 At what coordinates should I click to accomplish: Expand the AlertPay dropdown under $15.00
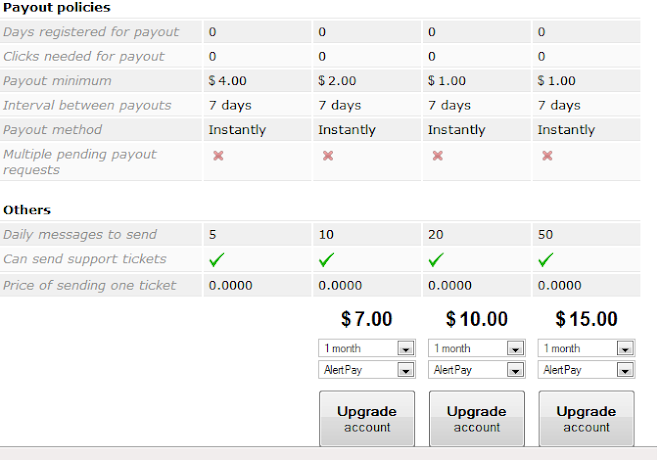coord(586,370)
